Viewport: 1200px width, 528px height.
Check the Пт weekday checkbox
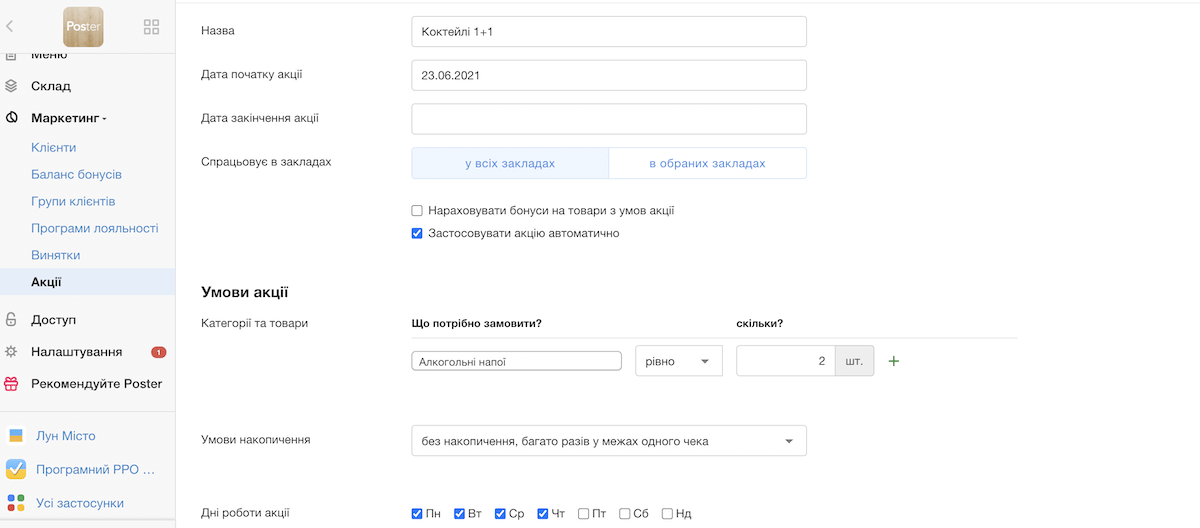click(x=583, y=514)
